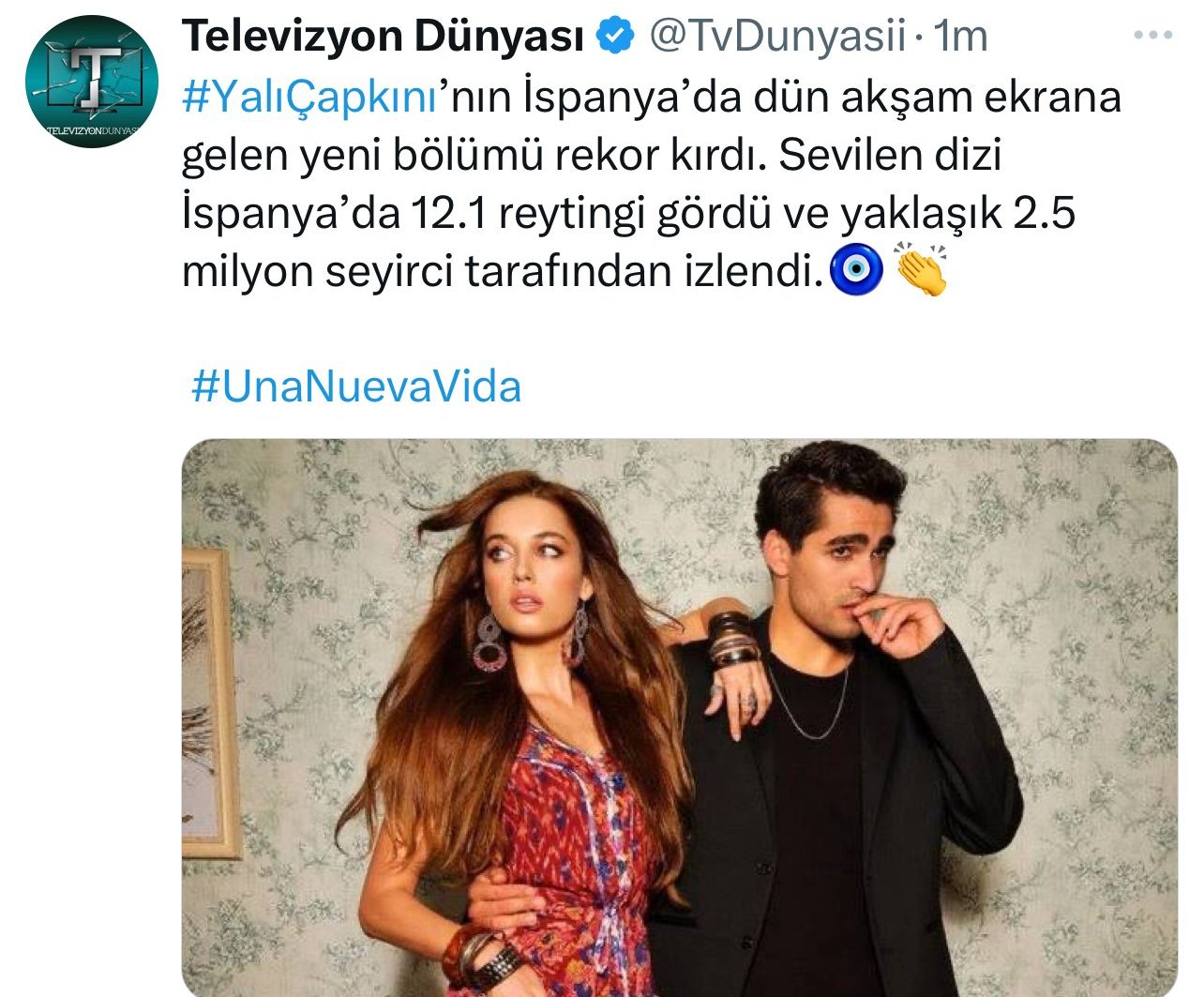Click the woman's large hoop earring in photo
Screen dimensions: 1204x997
pos(489,642)
